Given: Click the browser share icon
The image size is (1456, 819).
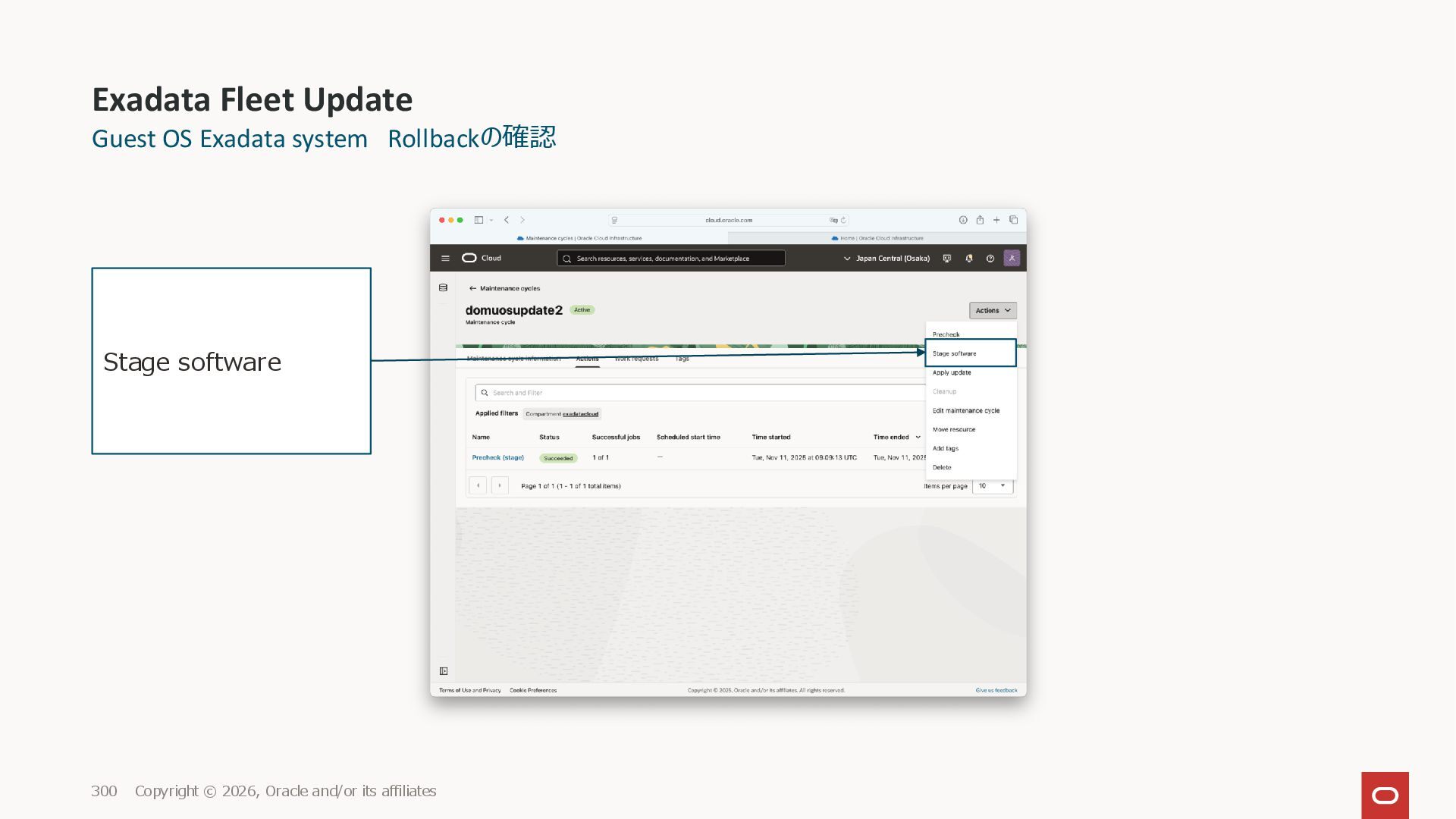Looking at the screenshot, I should pos(980,220).
